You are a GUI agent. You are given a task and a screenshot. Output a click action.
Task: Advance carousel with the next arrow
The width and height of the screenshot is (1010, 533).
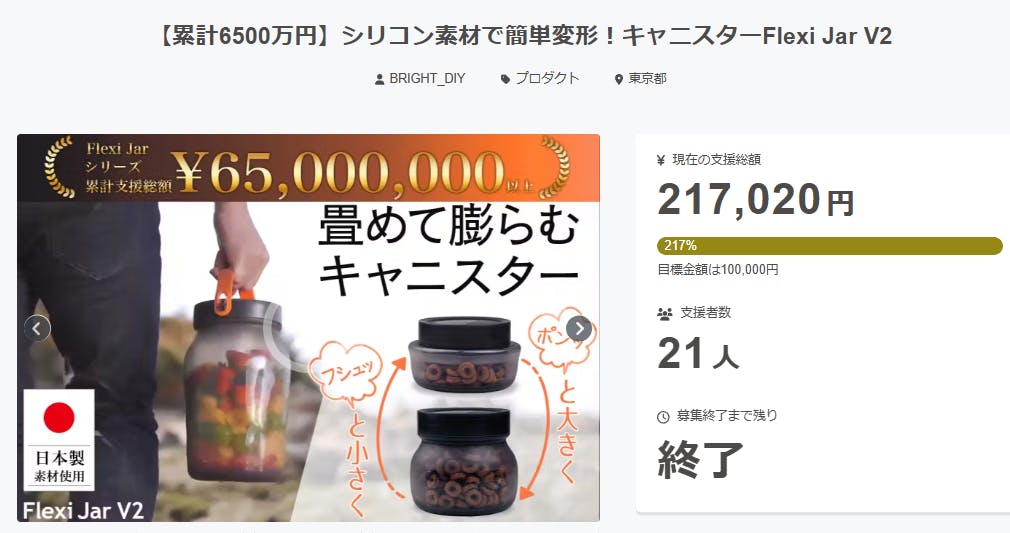[x=579, y=329]
